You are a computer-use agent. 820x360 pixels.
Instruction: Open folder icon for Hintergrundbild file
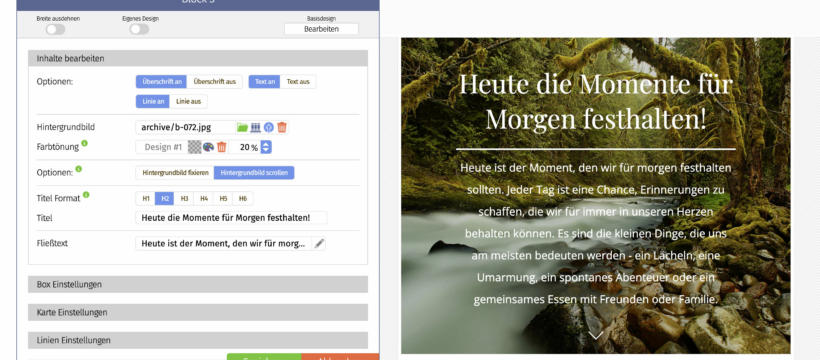242,127
